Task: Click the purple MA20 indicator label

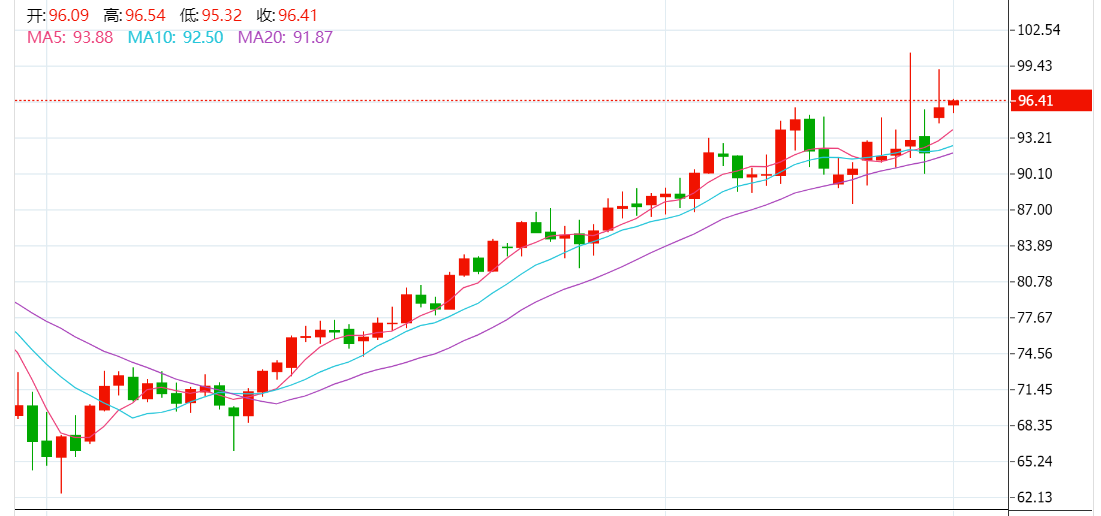Action: click(x=285, y=37)
